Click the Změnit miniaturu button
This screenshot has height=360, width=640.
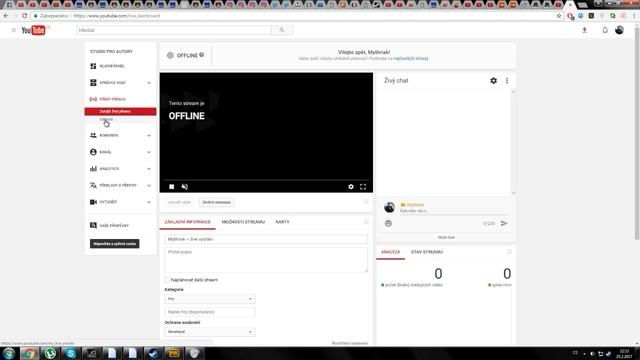pos(216,202)
